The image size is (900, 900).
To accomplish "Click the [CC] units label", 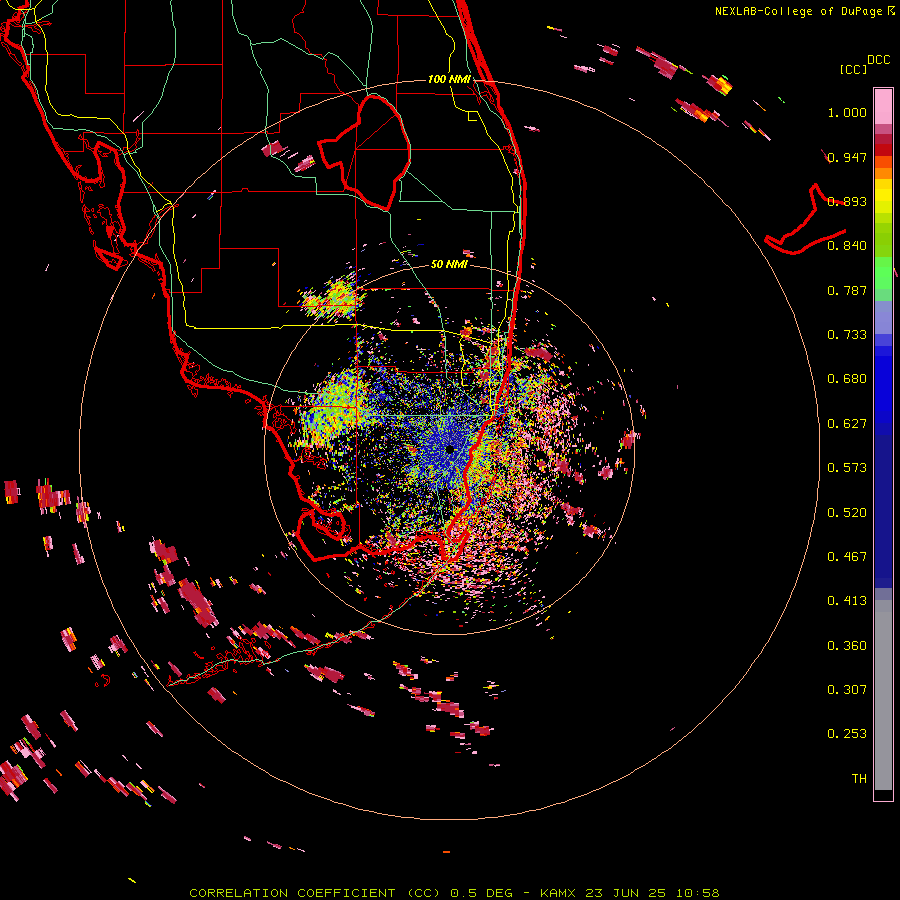I will point(853,69).
